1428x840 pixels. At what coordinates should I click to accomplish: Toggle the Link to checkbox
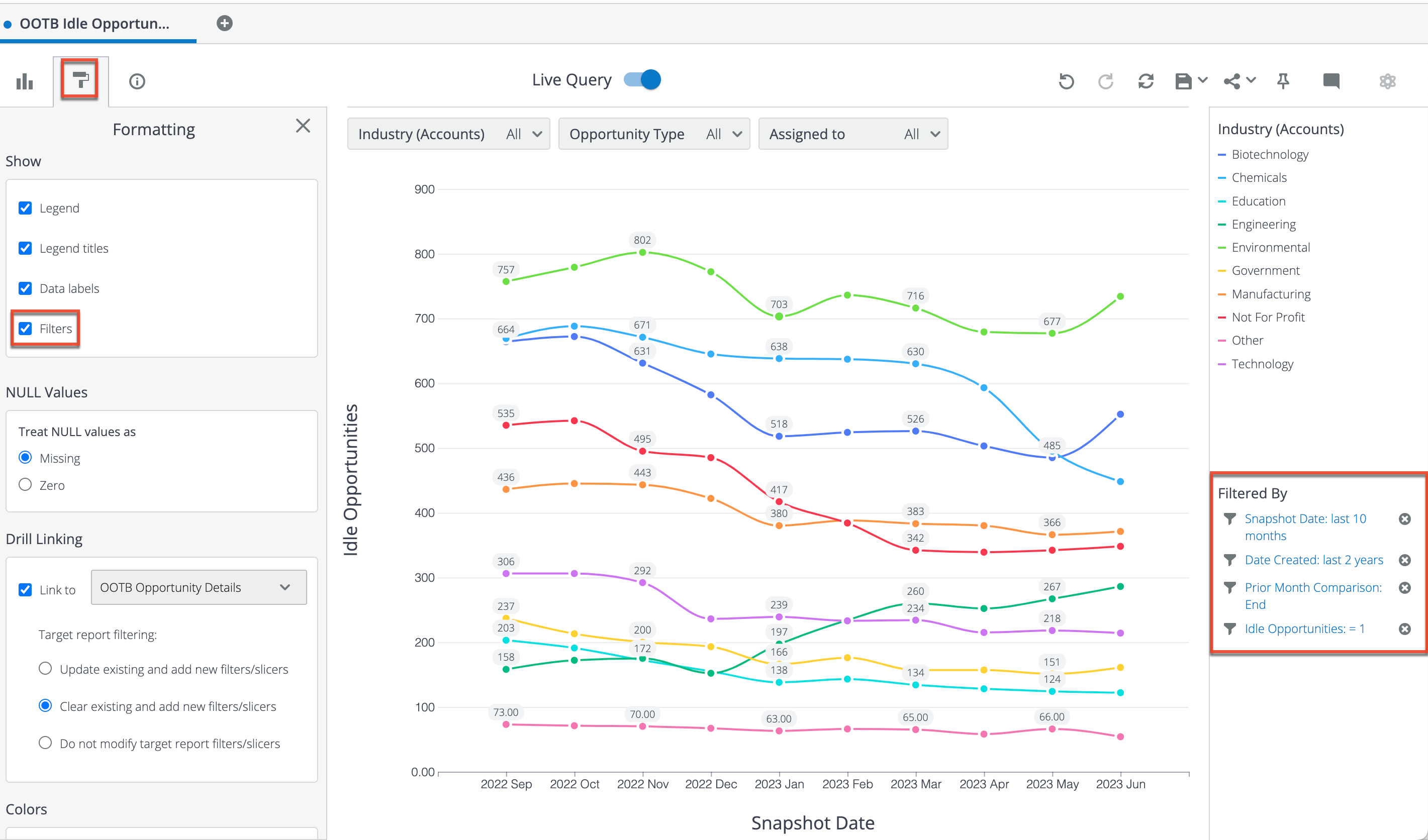(26, 590)
